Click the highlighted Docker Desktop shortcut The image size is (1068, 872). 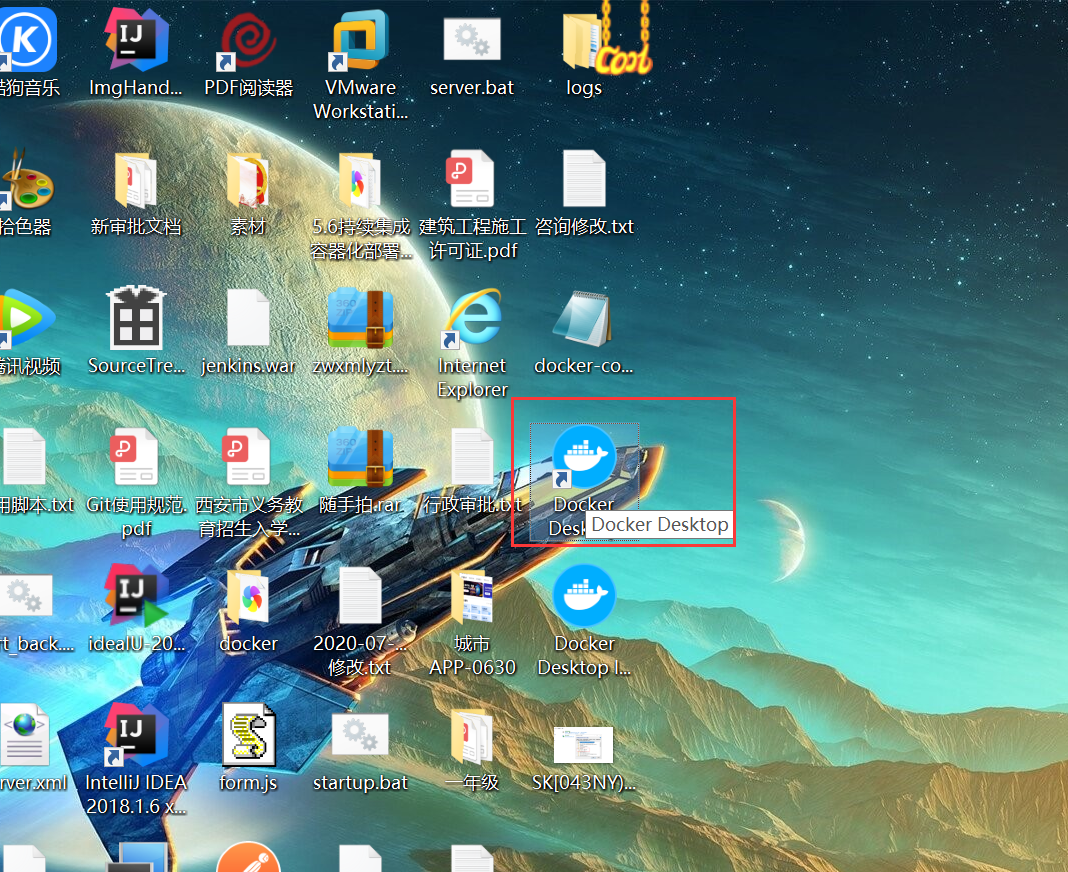tap(584, 458)
